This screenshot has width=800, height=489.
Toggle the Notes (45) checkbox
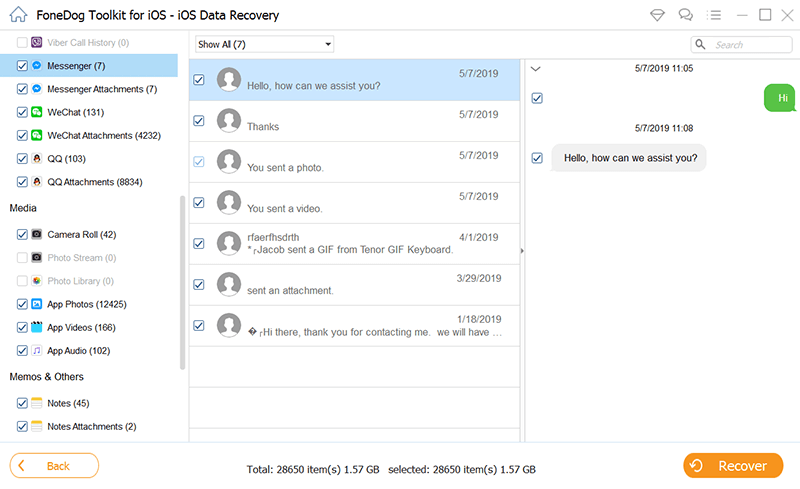click(x=22, y=403)
